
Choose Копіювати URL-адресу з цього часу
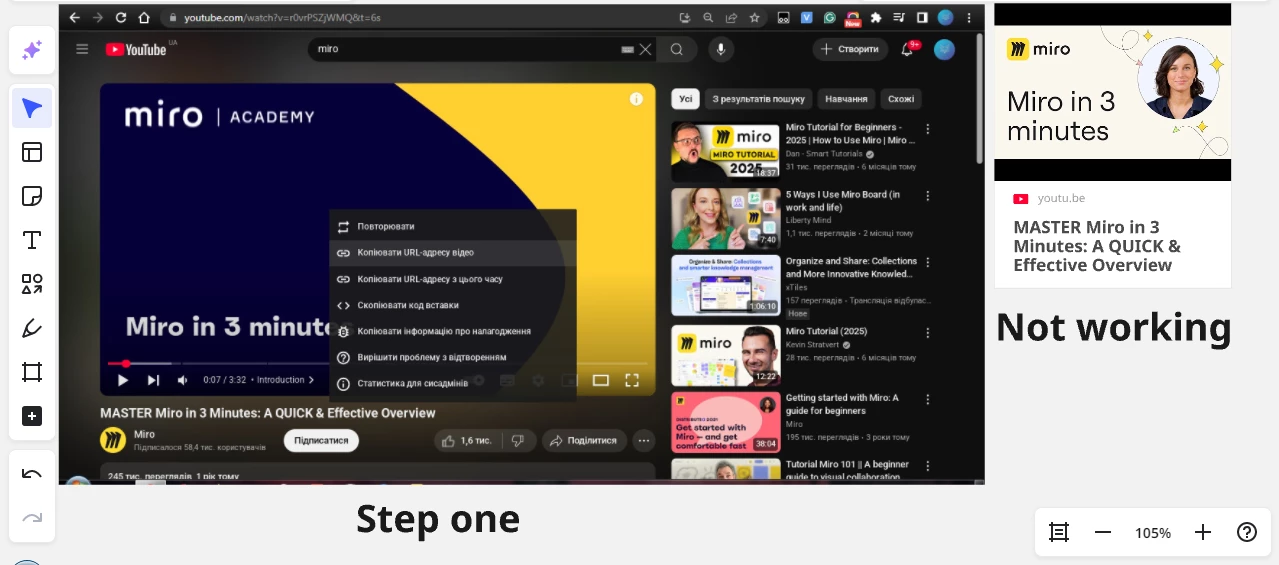pyautogui.click(x=453, y=279)
